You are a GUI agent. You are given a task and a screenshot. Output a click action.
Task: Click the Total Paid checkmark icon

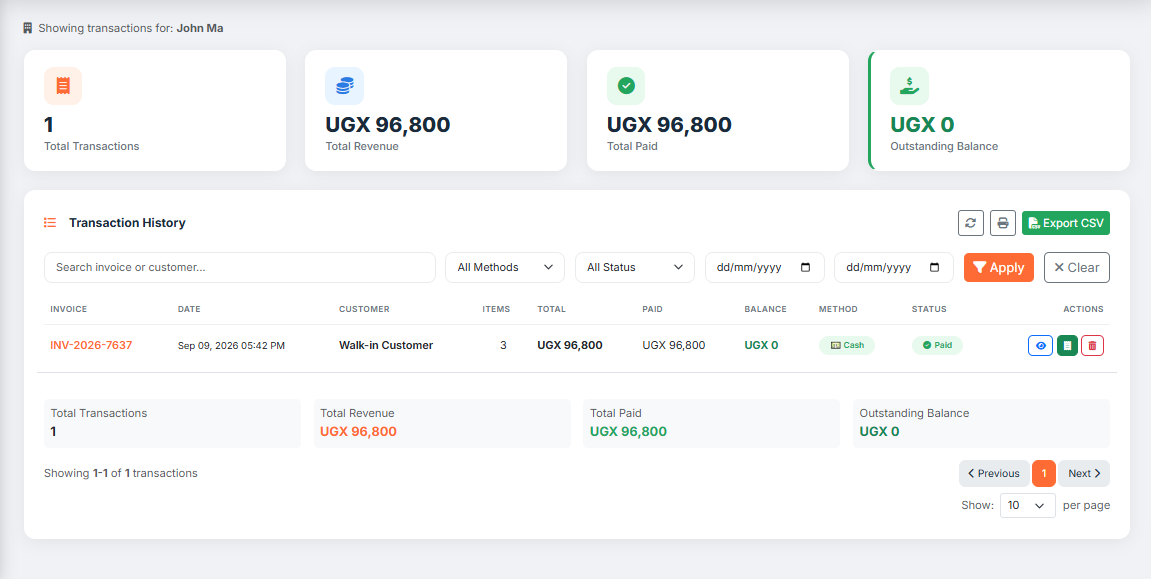pyautogui.click(x=626, y=86)
